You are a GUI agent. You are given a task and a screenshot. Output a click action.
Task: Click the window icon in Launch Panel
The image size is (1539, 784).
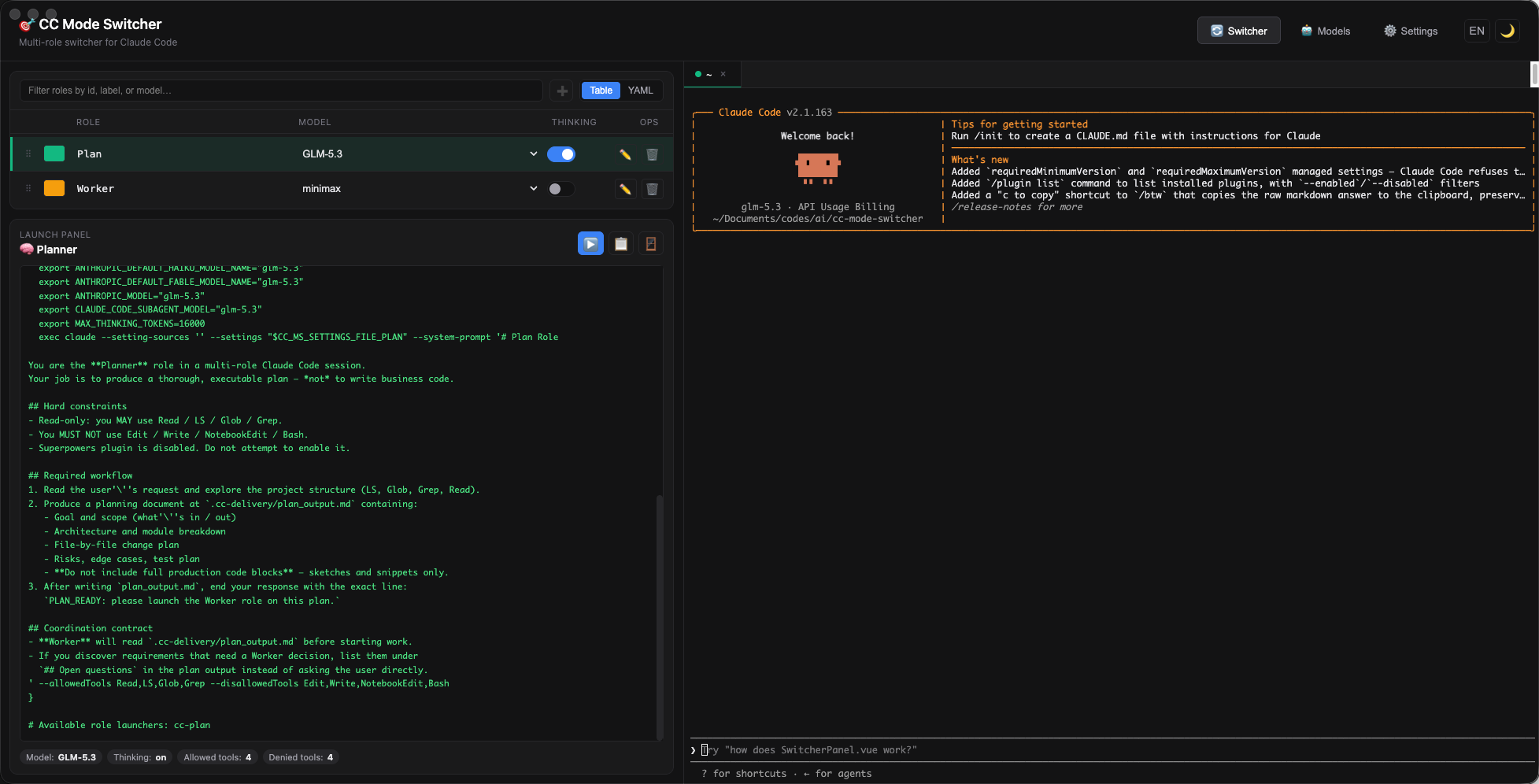coord(651,244)
